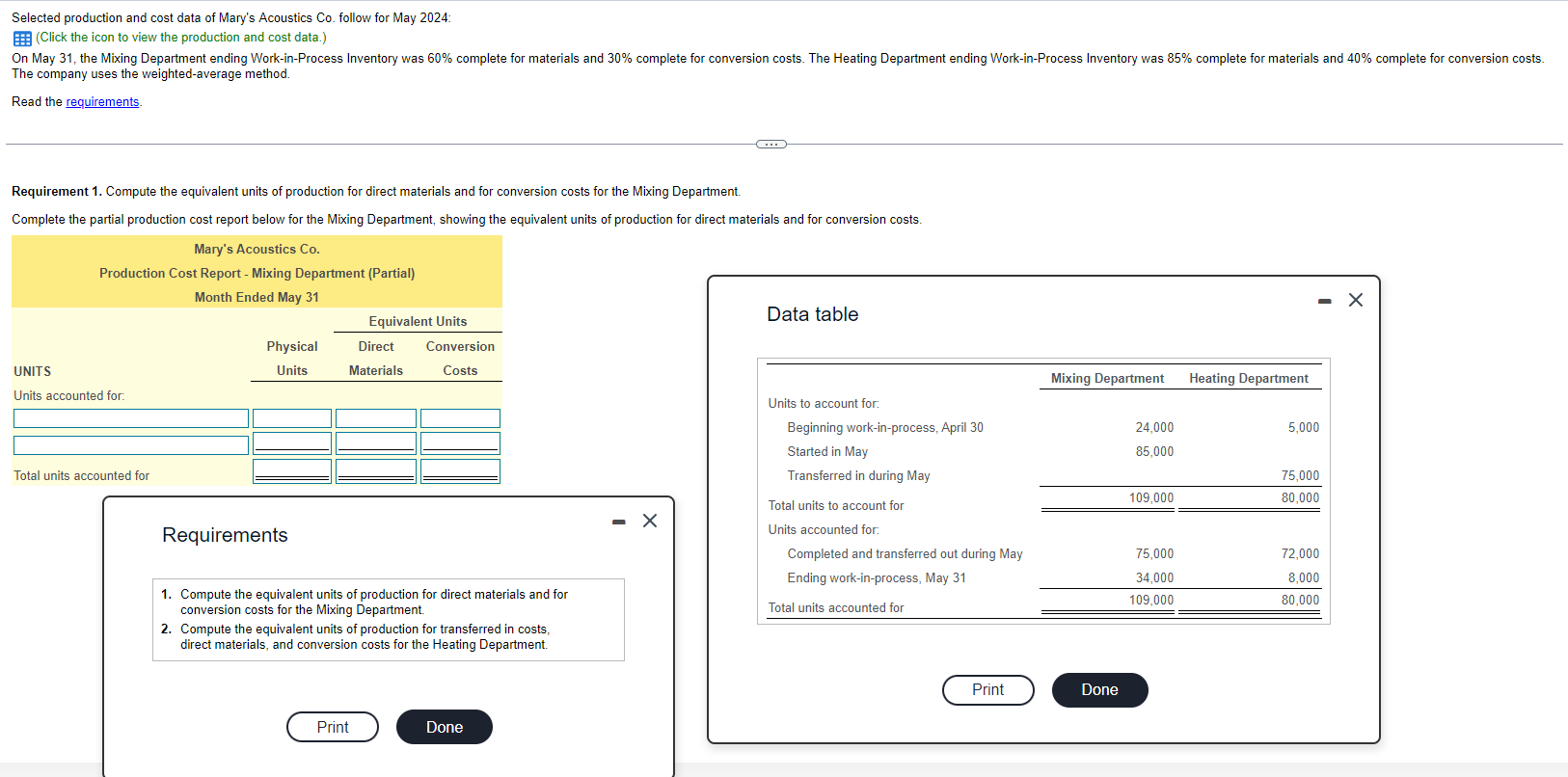
Task: Click the 'Click the icon to view' data link
Action: (181, 38)
